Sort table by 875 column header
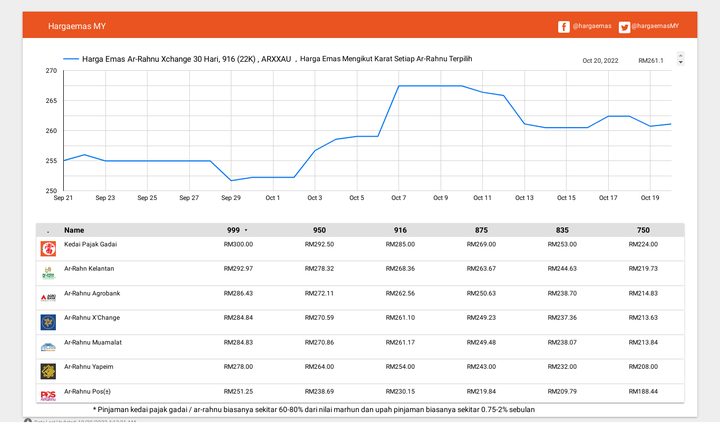The image size is (720, 430). [481, 230]
